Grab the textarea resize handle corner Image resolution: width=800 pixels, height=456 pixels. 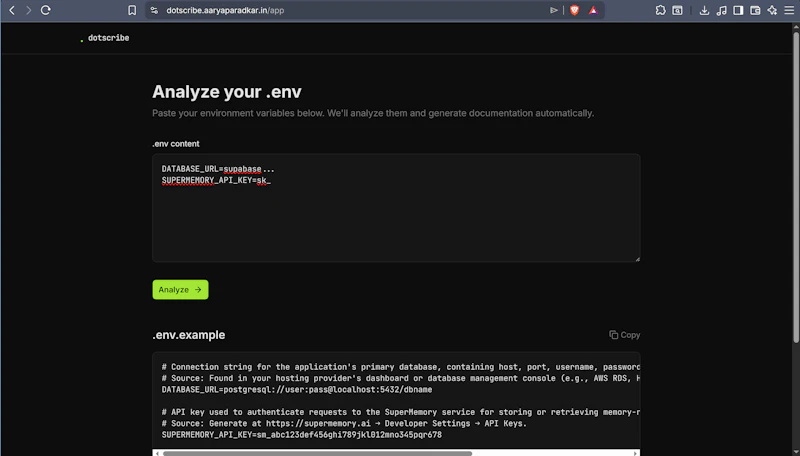637,259
